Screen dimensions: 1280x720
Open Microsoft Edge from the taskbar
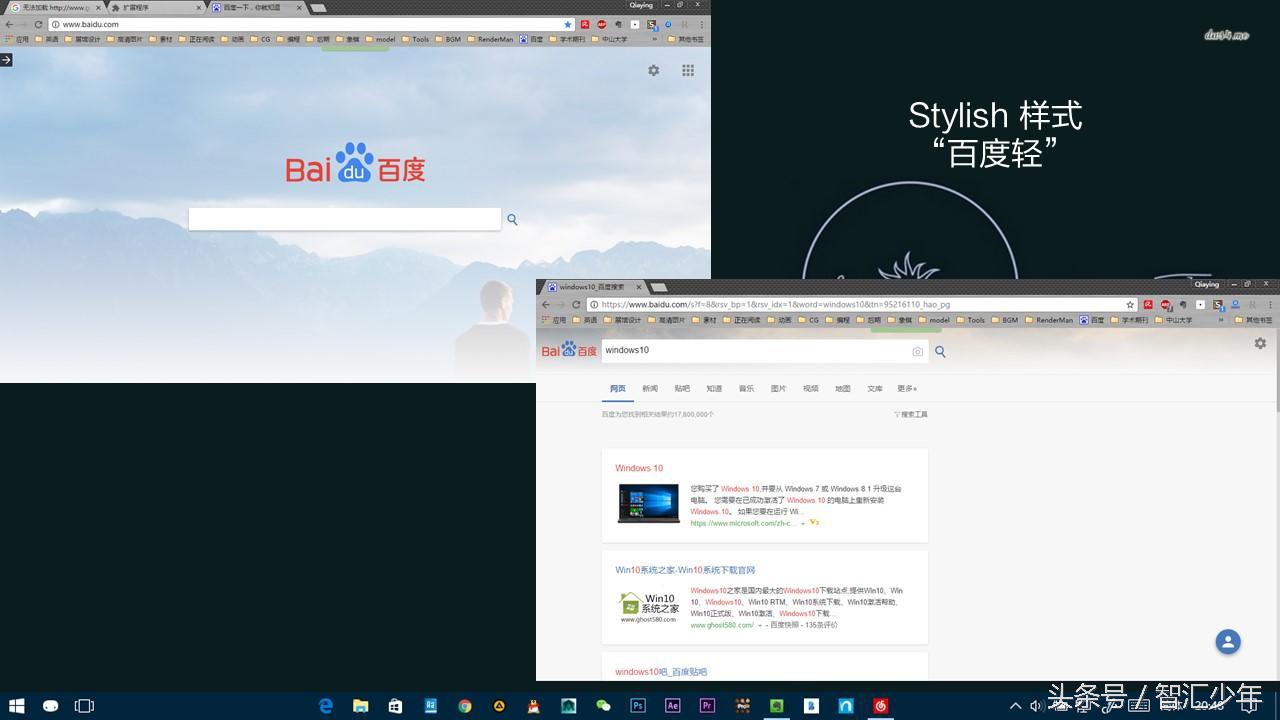[x=326, y=706]
